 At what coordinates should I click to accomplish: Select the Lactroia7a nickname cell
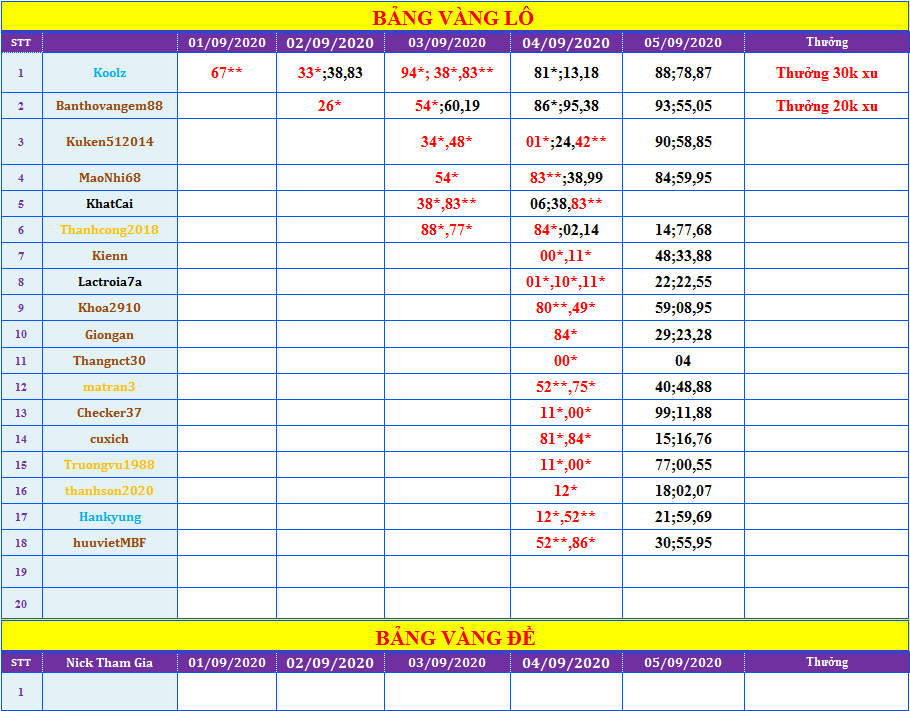(110, 282)
